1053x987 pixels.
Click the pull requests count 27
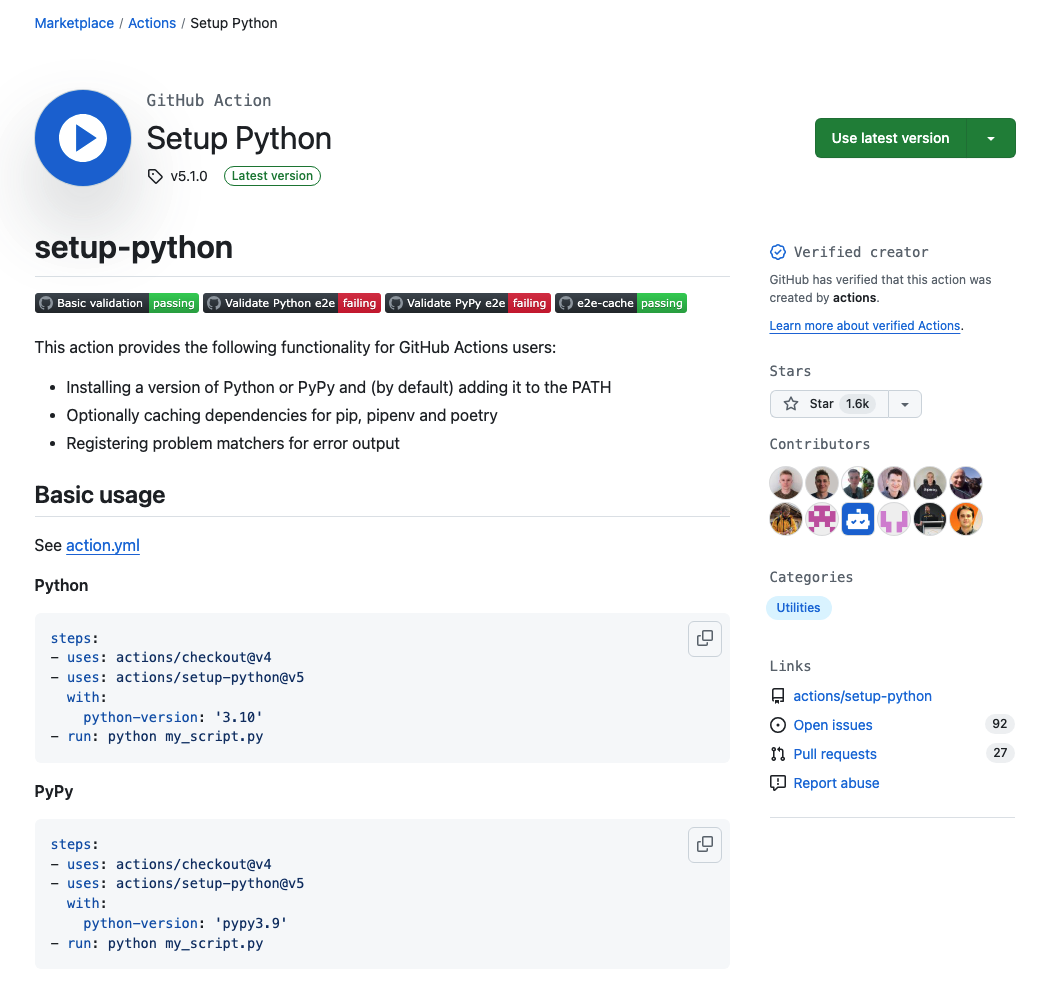click(1000, 753)
